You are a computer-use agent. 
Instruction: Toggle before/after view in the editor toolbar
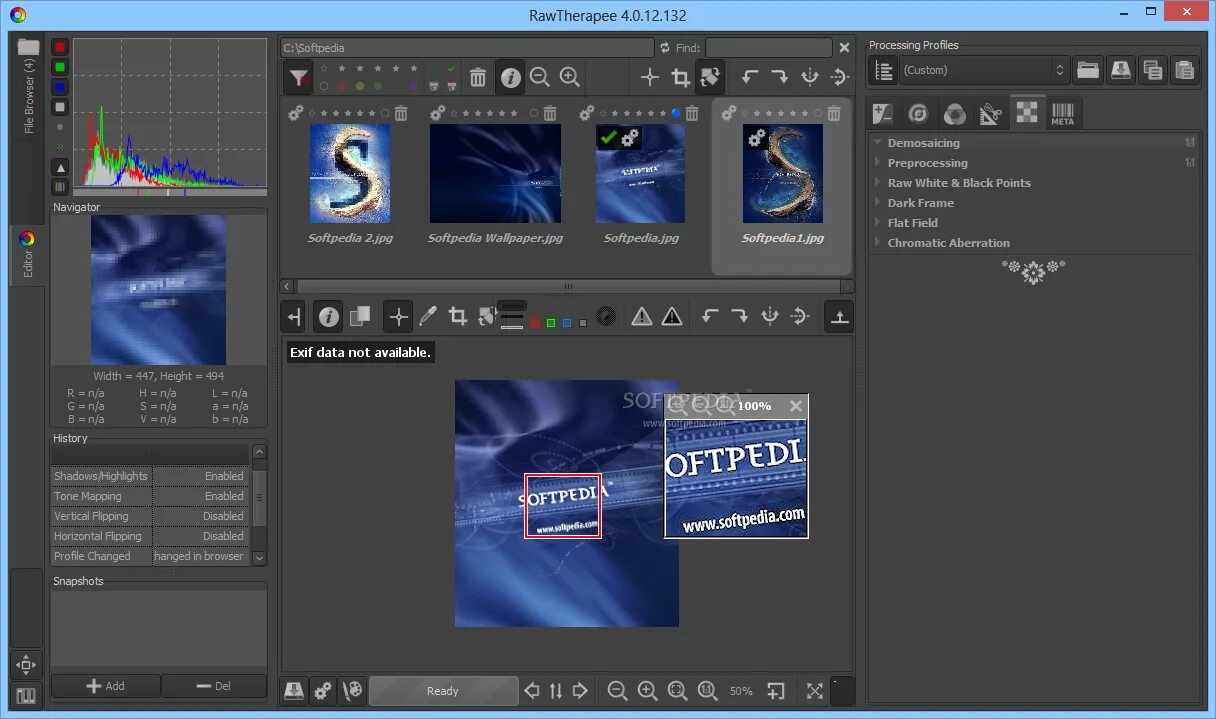point(360,316)
